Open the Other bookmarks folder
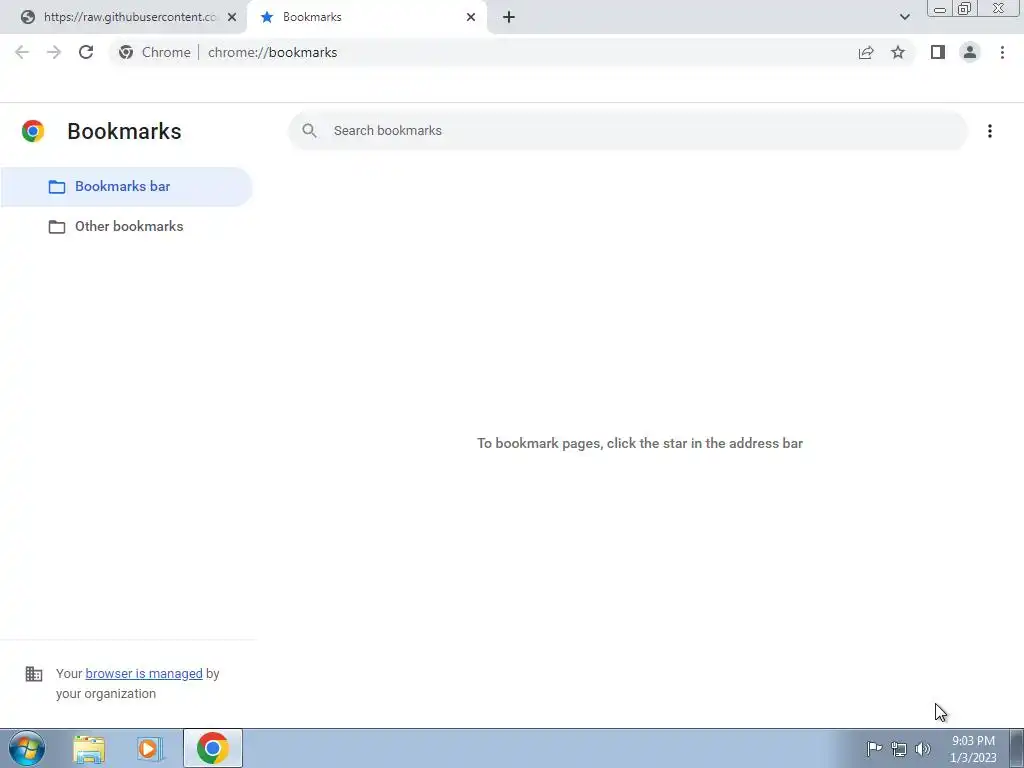Screen dimensions: 1024x768 point(127,227)
